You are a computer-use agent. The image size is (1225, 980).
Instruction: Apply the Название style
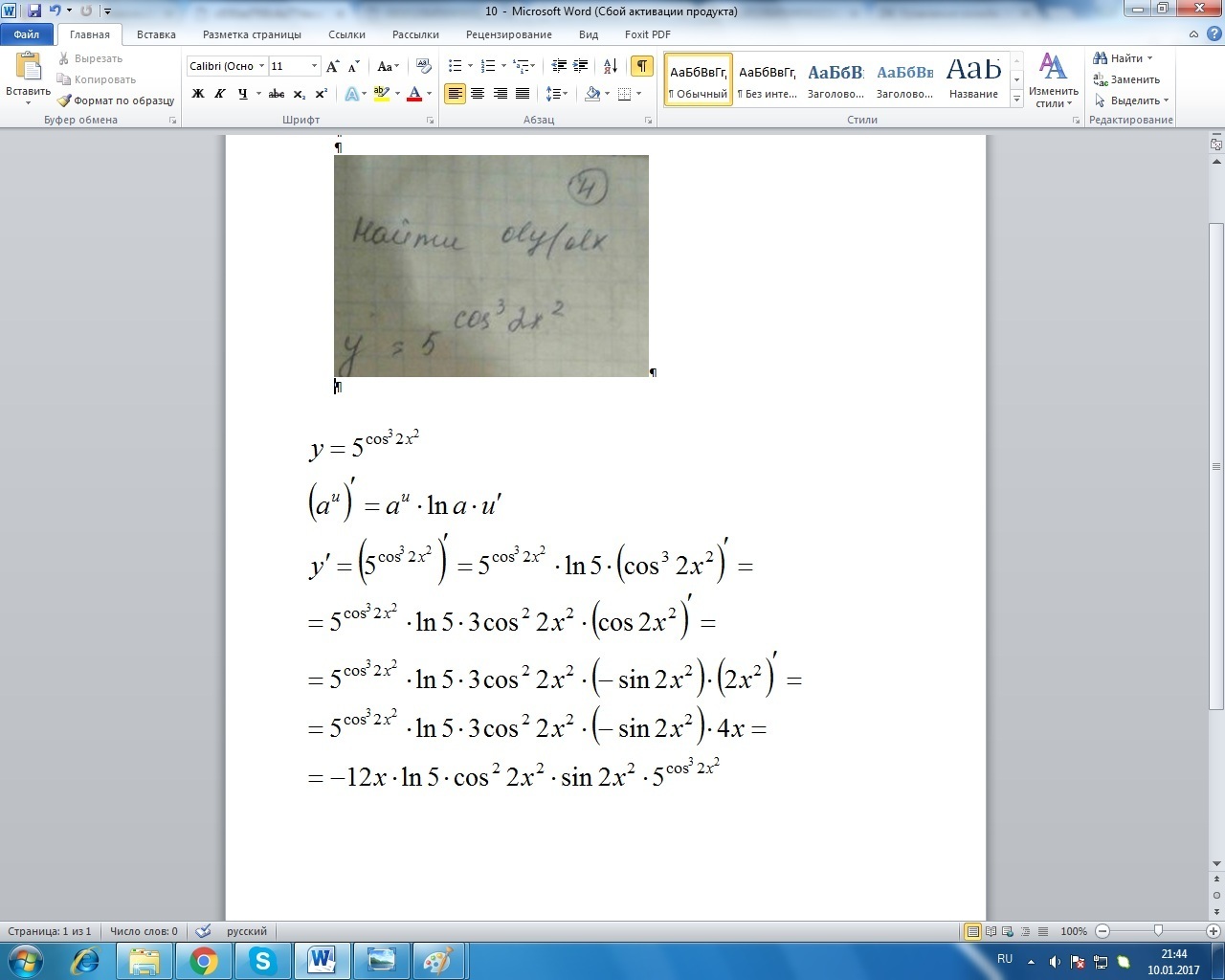[974, 79]
